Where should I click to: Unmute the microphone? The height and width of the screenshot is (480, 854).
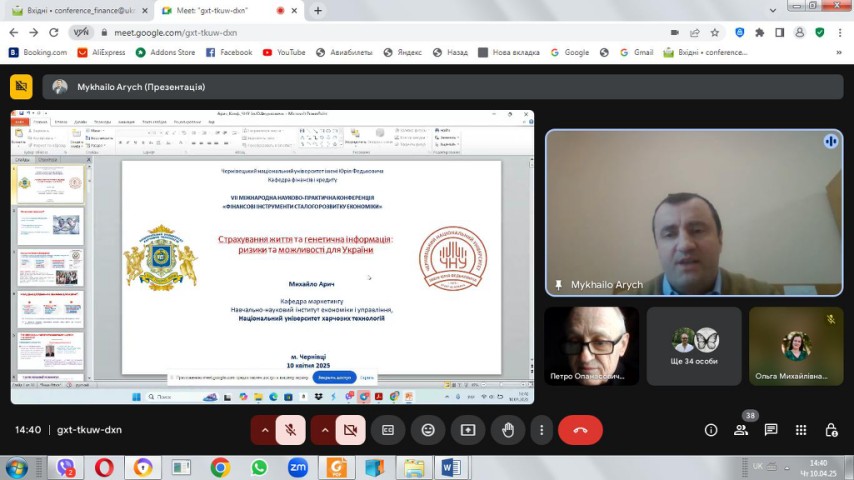pos(291,430)
